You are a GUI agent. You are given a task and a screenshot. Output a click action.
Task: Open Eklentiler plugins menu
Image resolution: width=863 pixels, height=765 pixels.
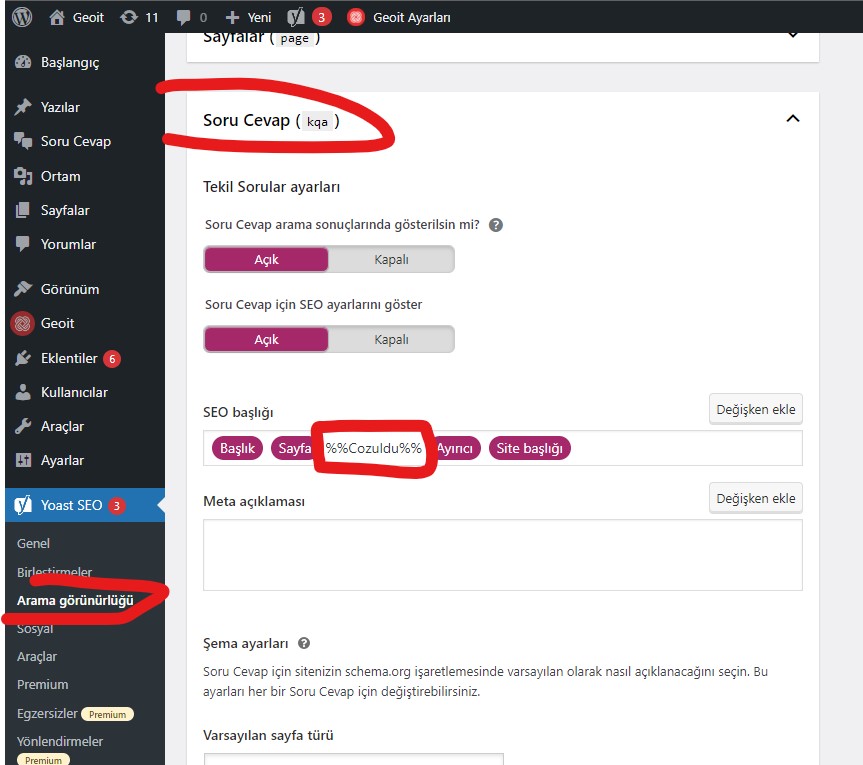[x=69, y=358]
